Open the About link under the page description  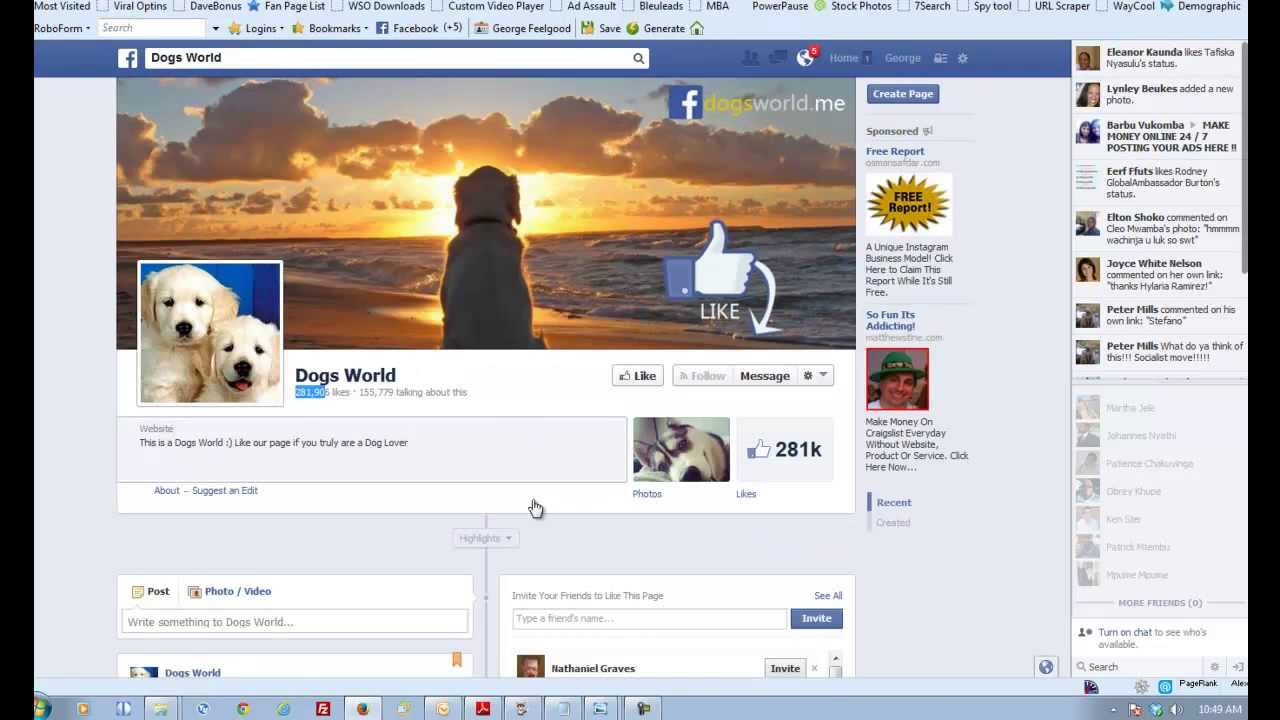click(167, 491)
